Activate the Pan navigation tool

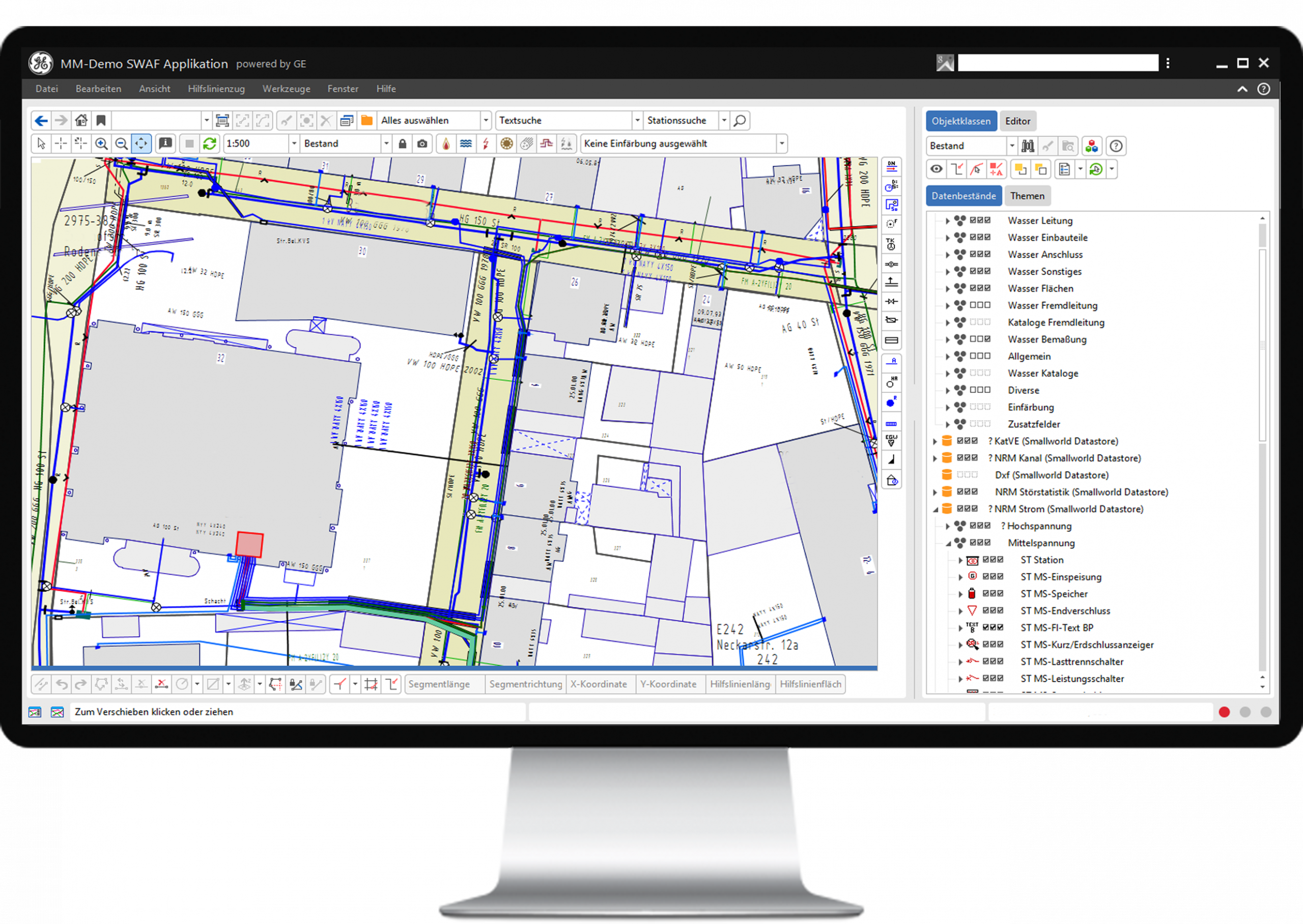click(x=141, y=143)
